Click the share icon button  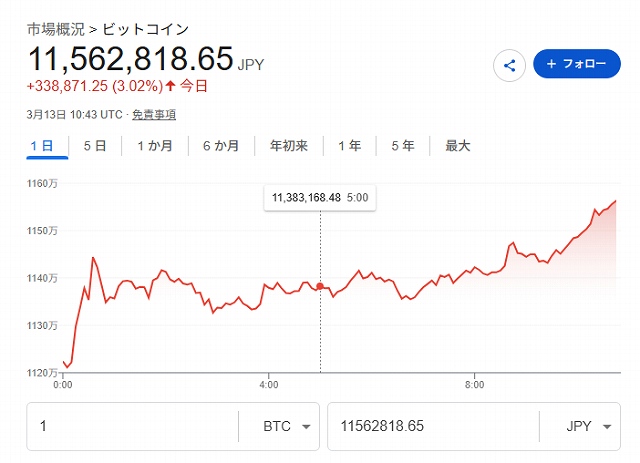tap(510, 65)
